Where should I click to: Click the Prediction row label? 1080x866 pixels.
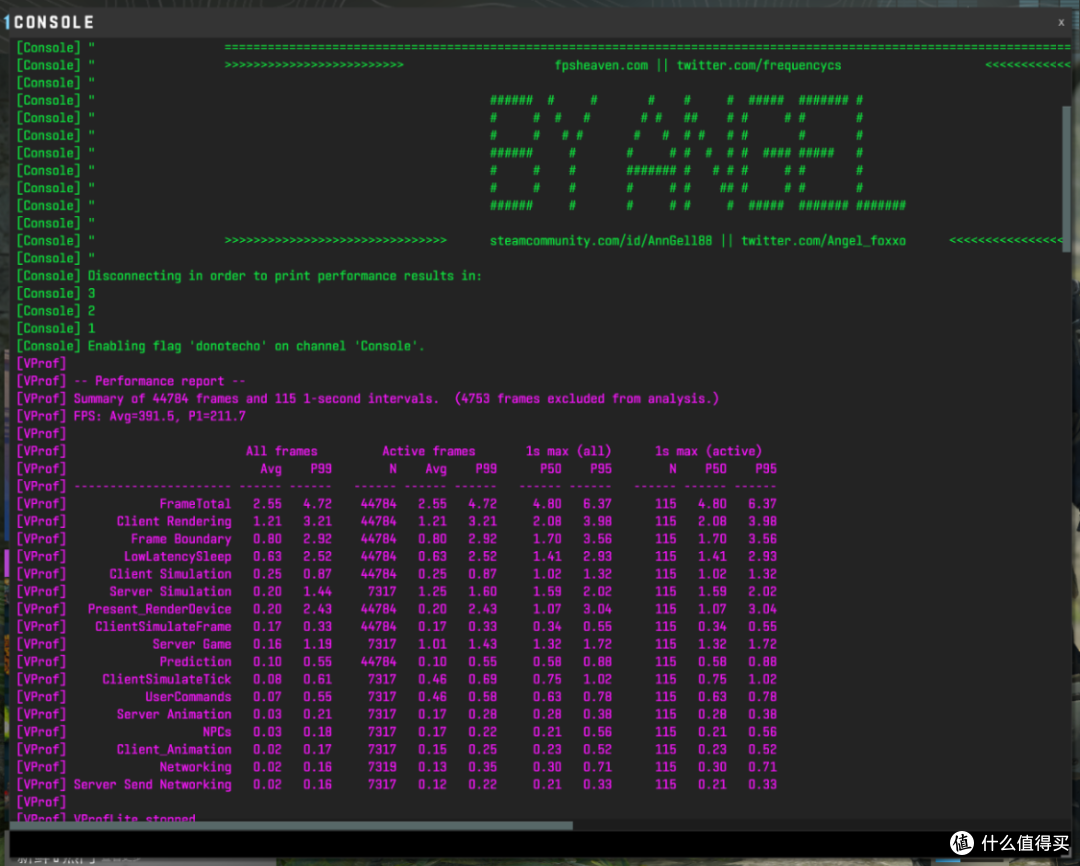click(195, 661)
